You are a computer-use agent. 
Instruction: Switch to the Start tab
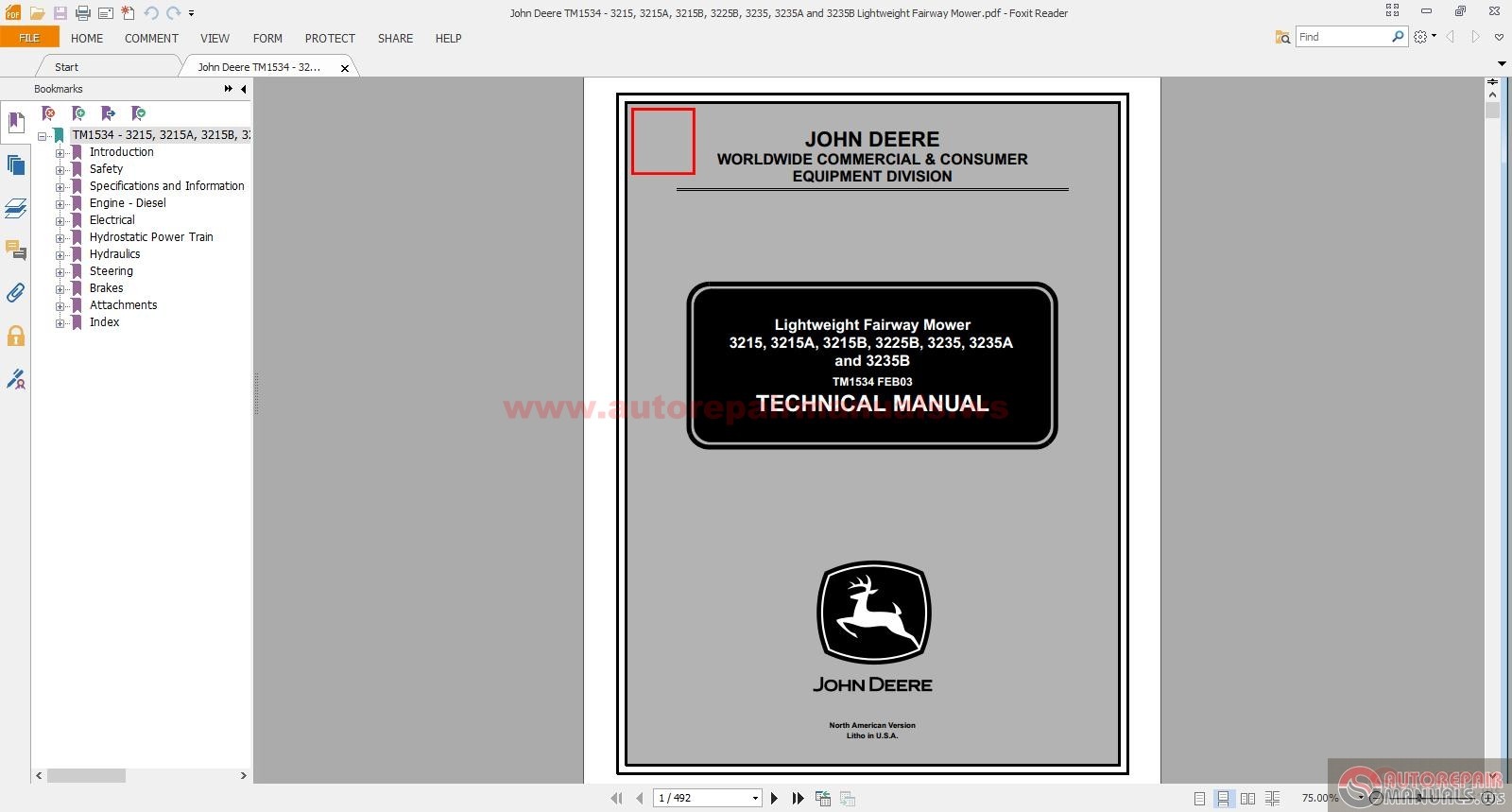click(x=66, y=67)
